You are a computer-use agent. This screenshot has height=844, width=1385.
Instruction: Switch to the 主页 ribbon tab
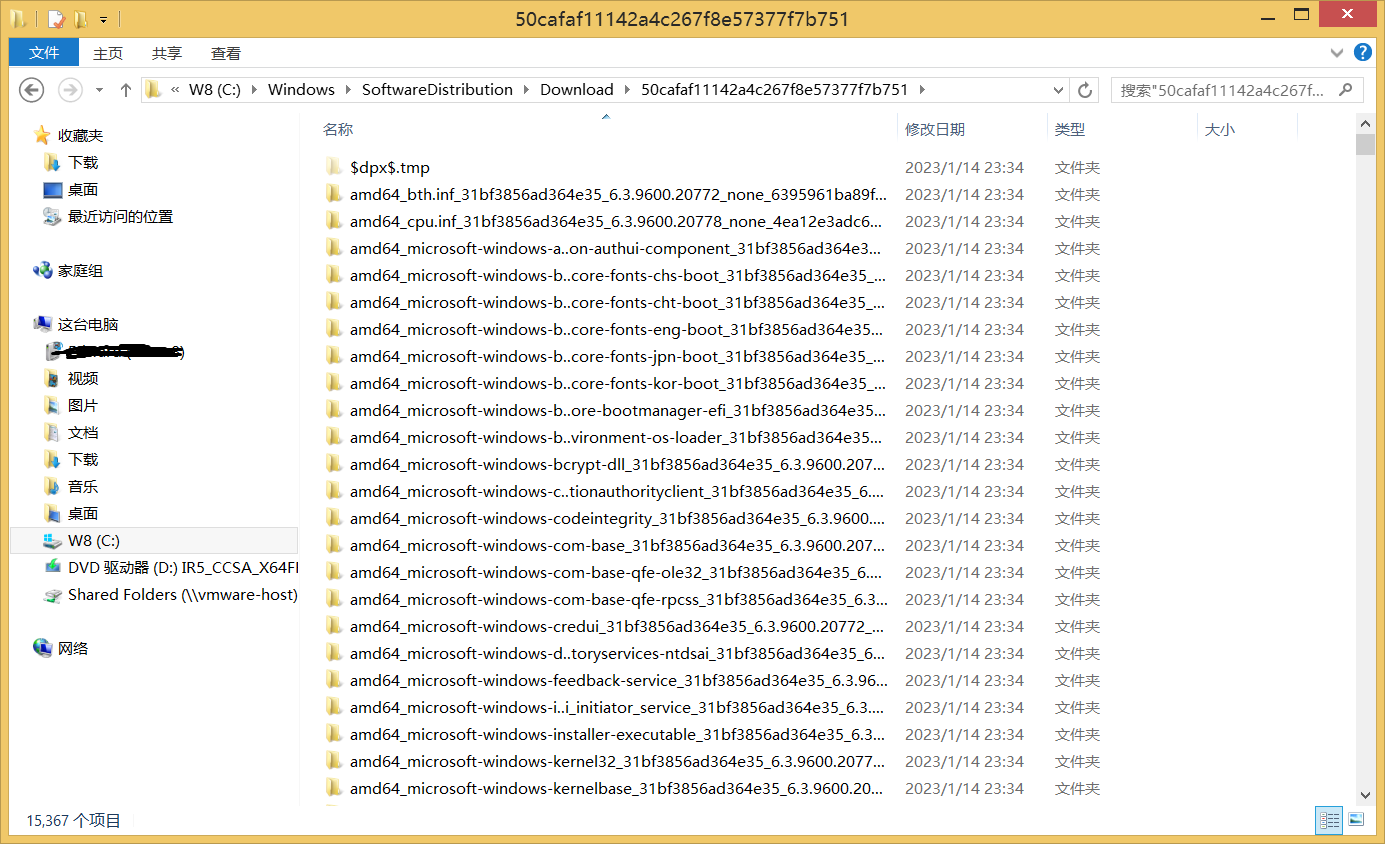pos(108,53)
